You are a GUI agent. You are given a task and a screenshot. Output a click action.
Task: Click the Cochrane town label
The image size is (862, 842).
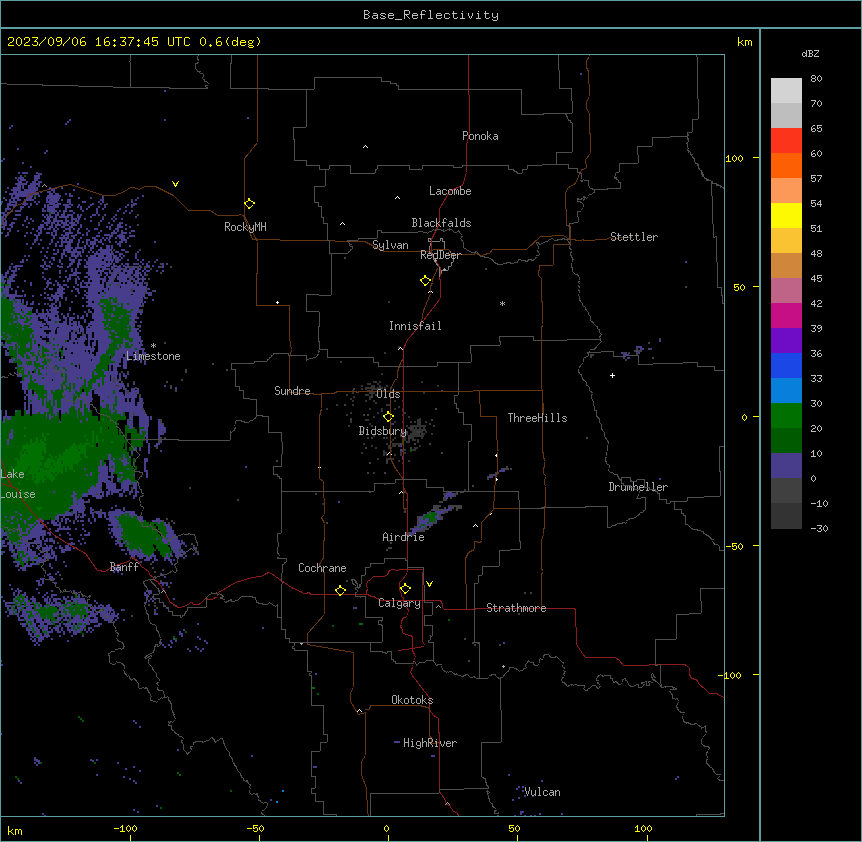pos(322,568)
